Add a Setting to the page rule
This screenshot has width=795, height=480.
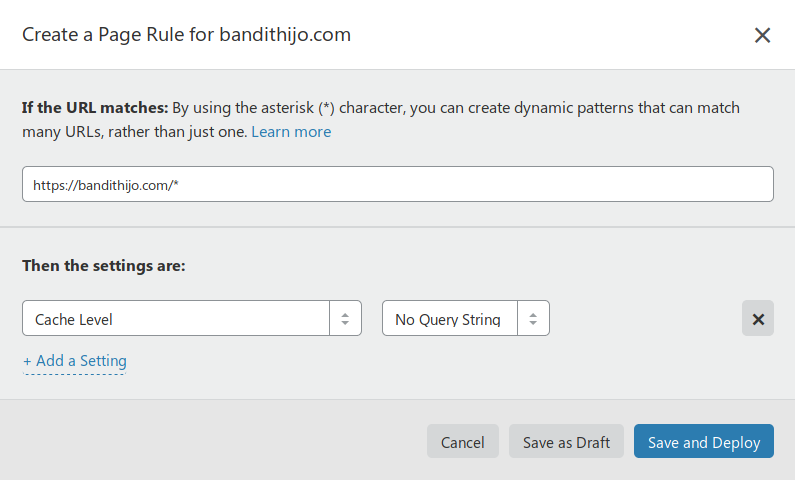coord(81,361)
